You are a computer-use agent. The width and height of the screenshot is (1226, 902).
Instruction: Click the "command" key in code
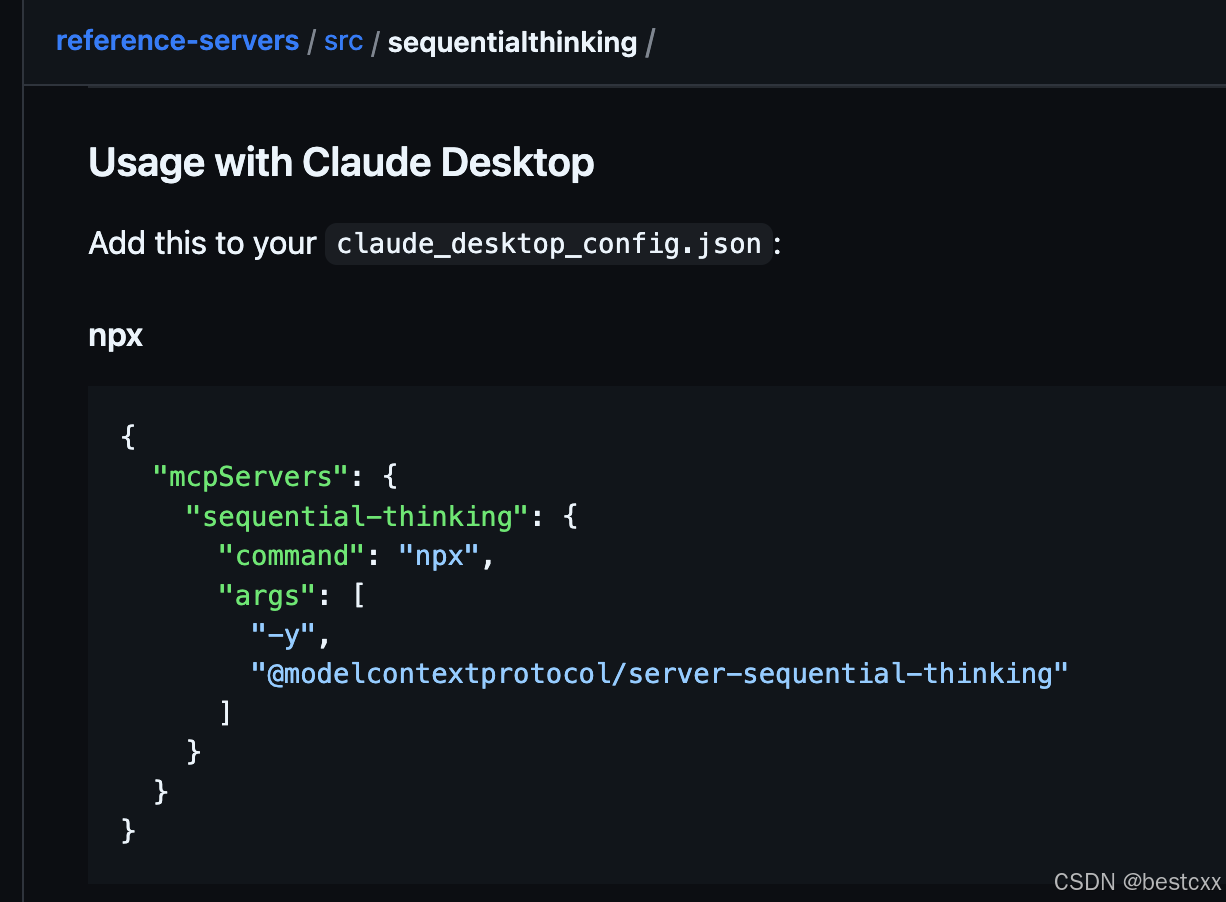[293, 555]
